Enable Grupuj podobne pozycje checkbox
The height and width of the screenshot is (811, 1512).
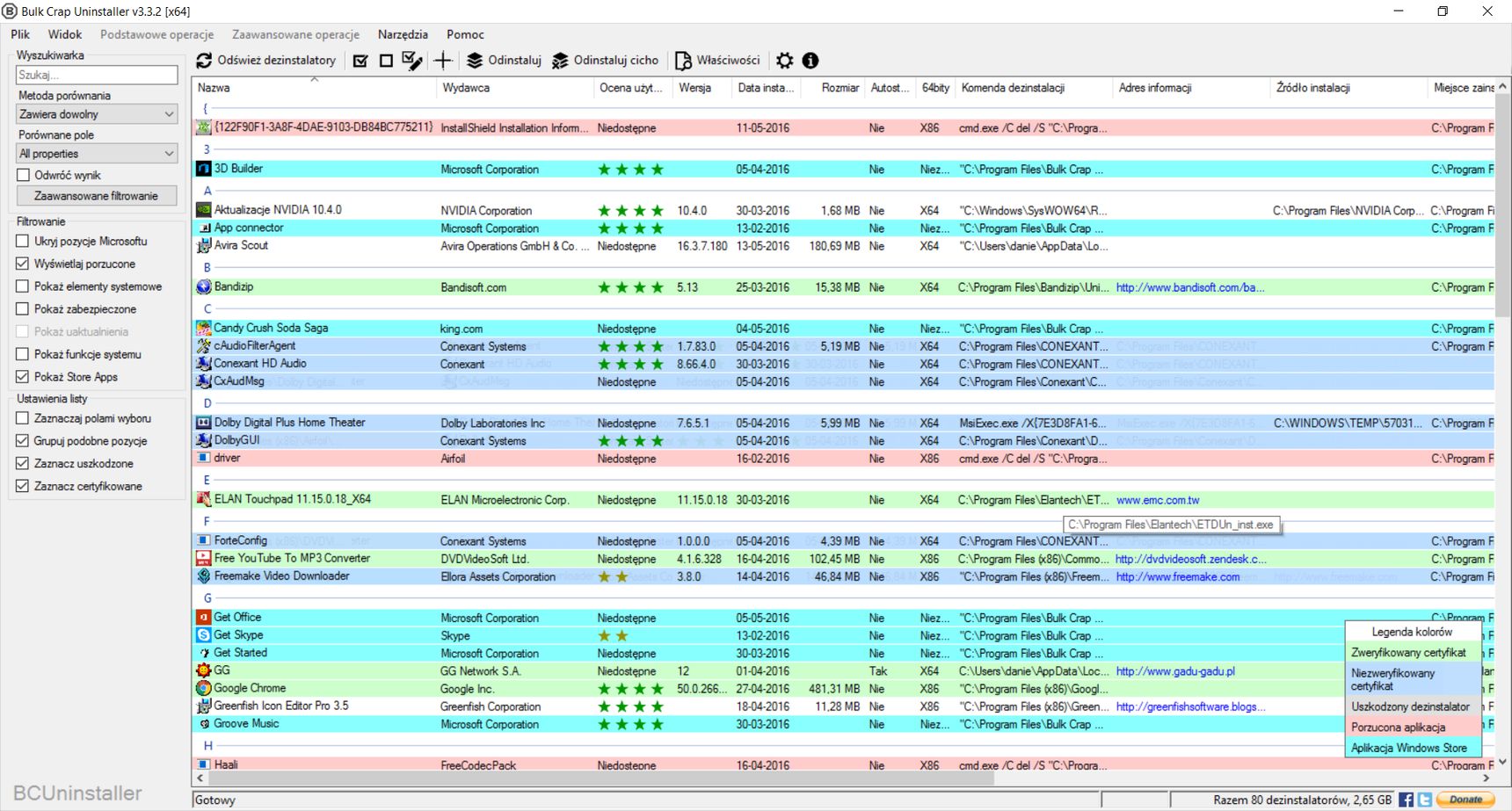(x=23, y=441)
